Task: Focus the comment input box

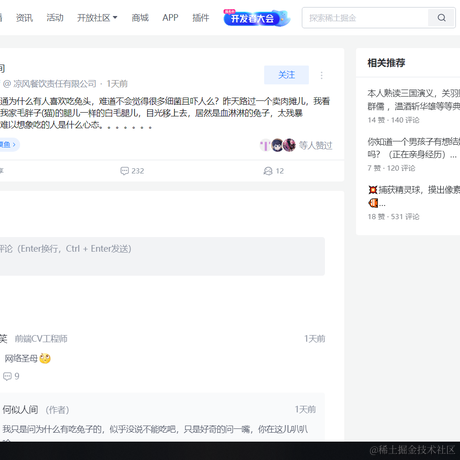Action: 162,256
